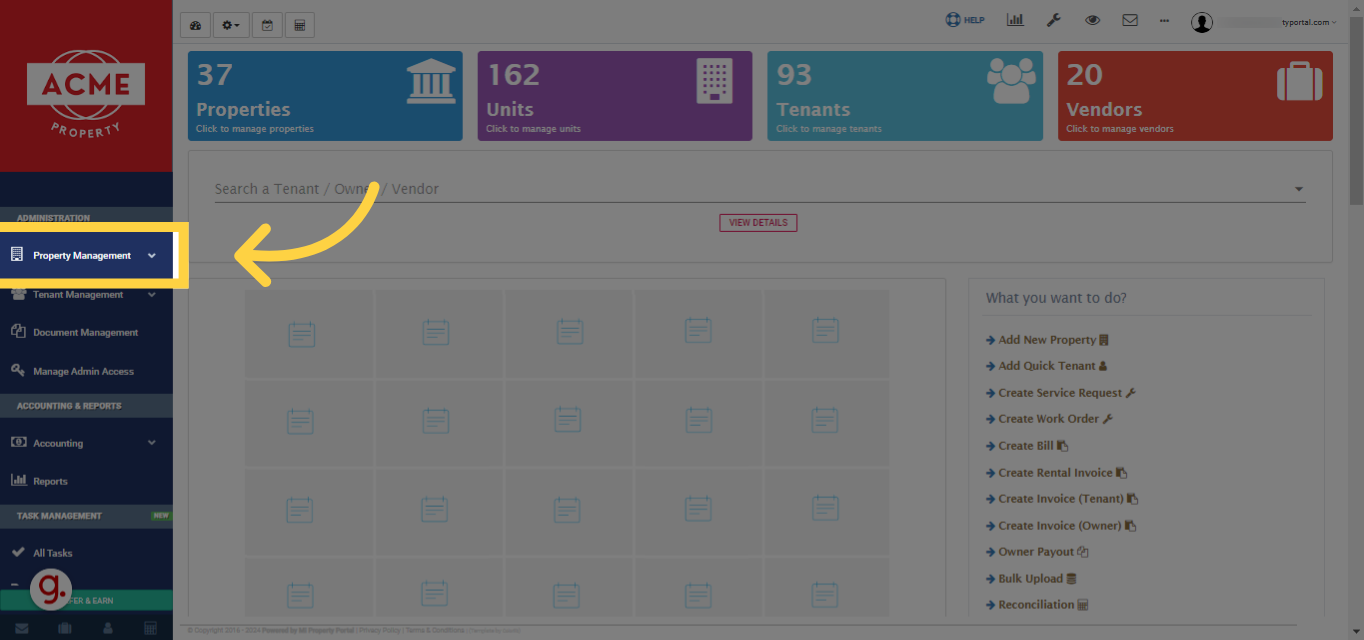This screenshot has height=640, width=1364.
Task: Select the user profile avatar icon
Action: click(1202, 22)
